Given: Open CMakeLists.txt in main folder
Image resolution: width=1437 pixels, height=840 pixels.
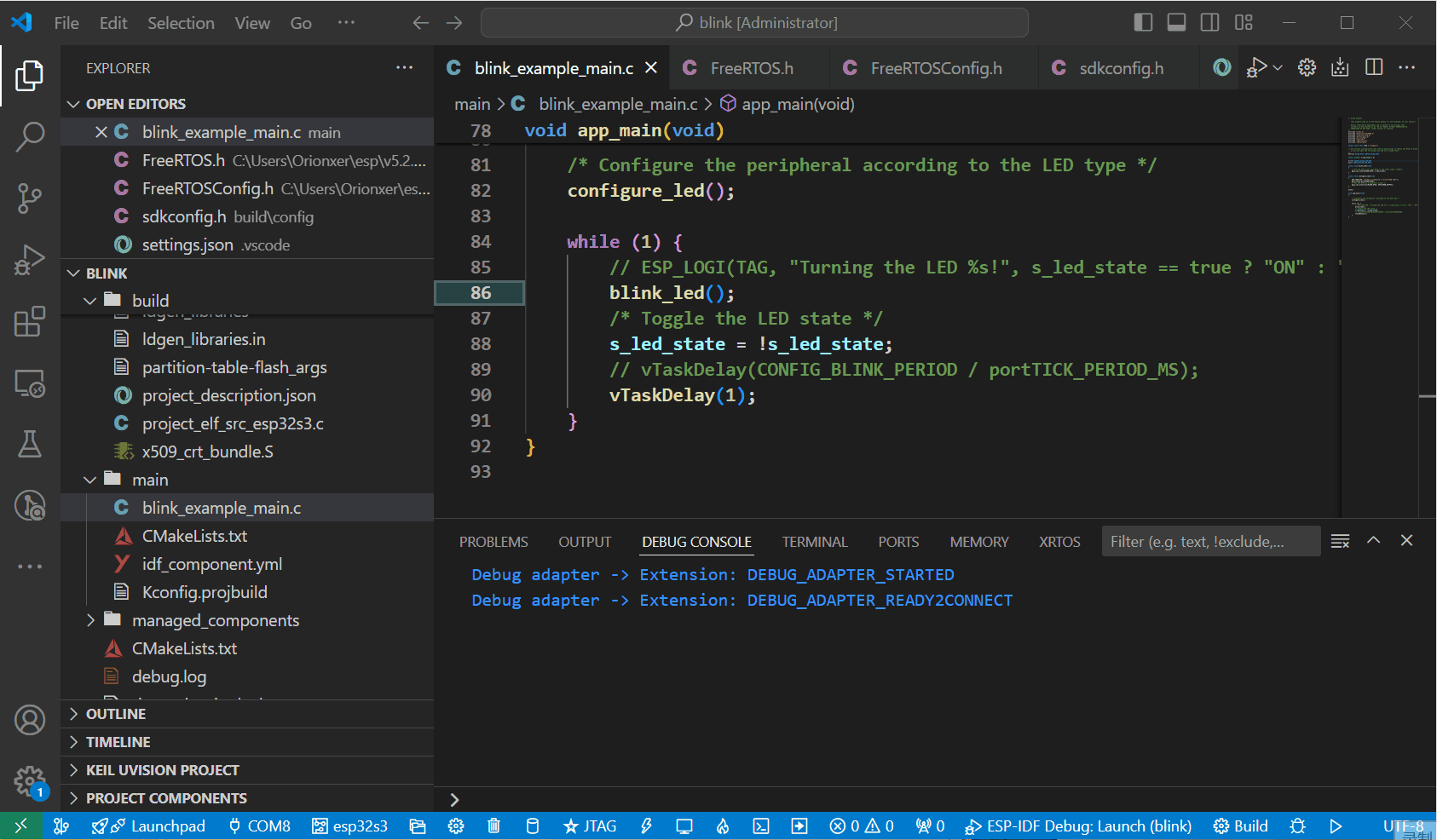Looking at the screenshot, I should click(194, 536).
